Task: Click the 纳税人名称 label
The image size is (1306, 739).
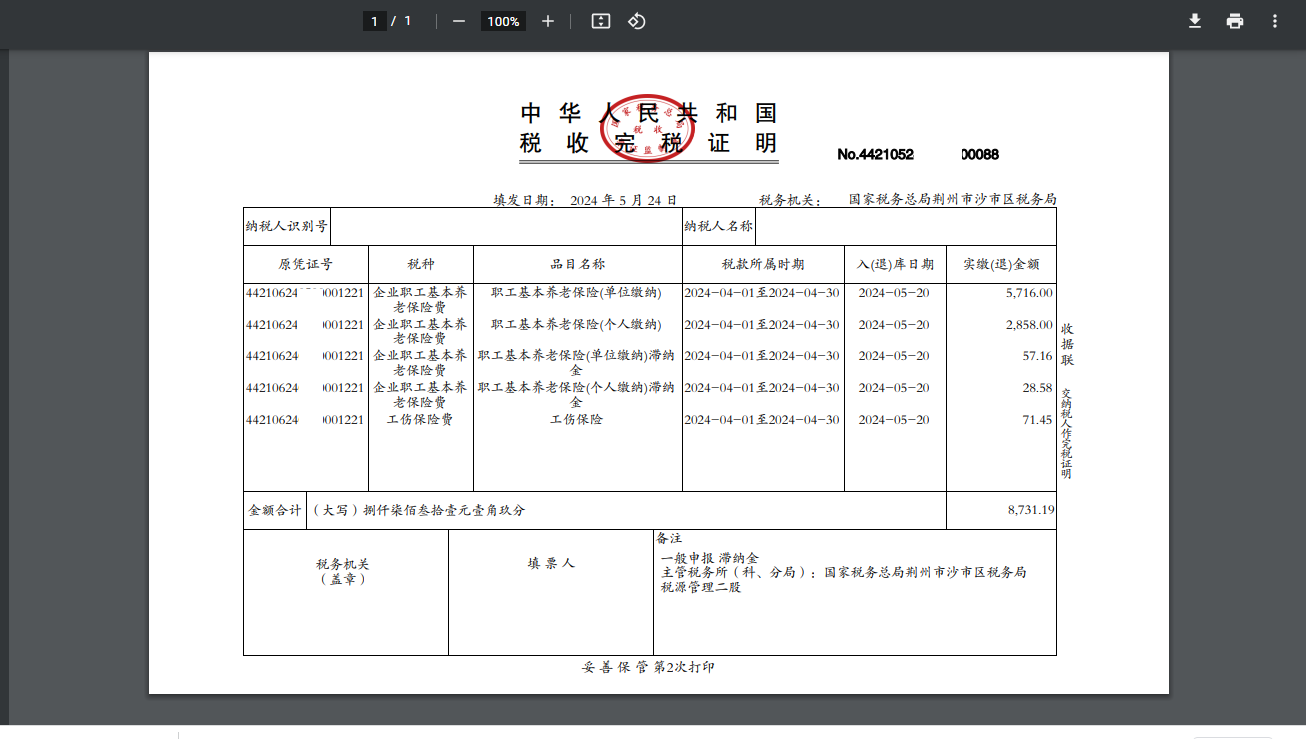Action: click(x=719, y=226)
